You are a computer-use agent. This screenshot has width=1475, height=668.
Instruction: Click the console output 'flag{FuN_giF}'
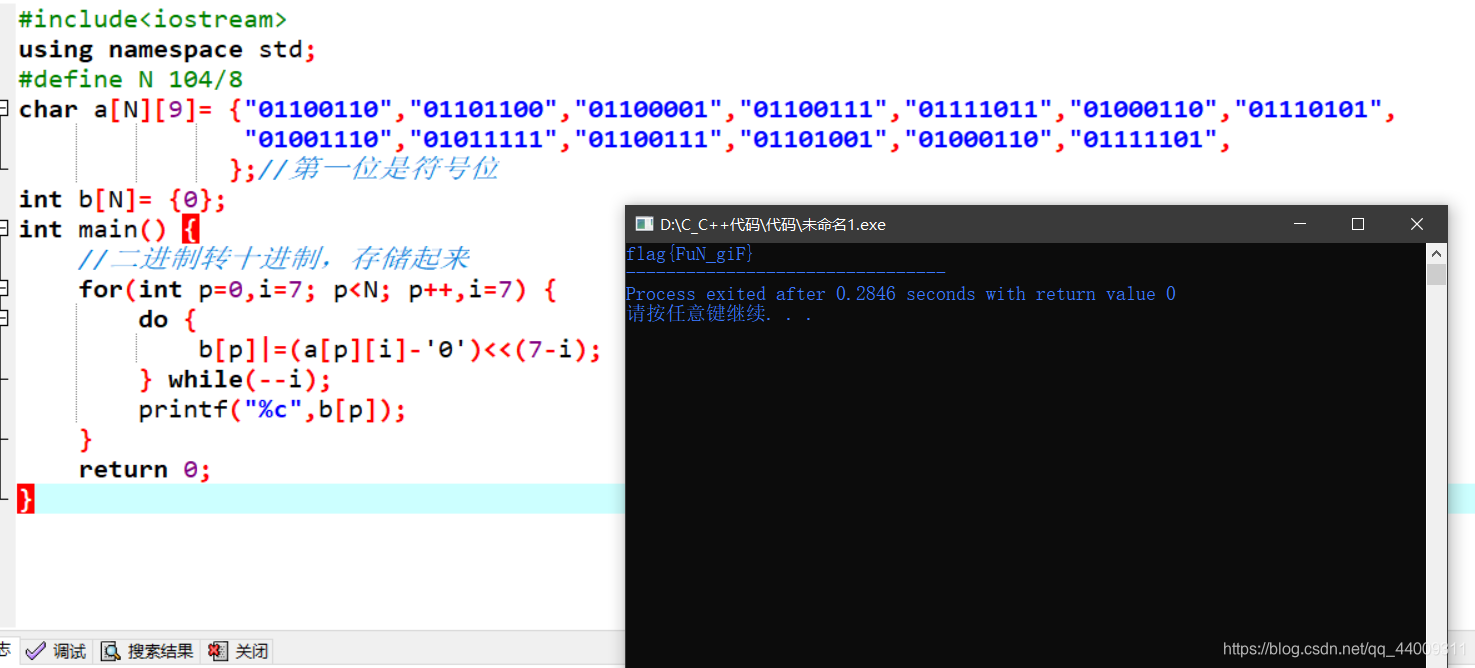tap(690, 254)
